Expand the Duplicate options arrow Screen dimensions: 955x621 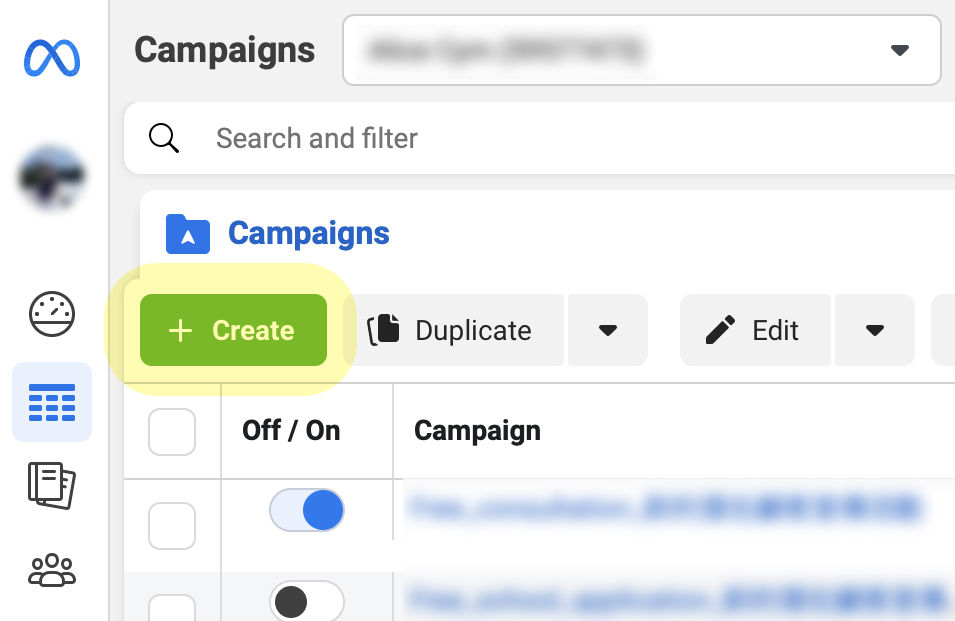[x=607, y=330]
